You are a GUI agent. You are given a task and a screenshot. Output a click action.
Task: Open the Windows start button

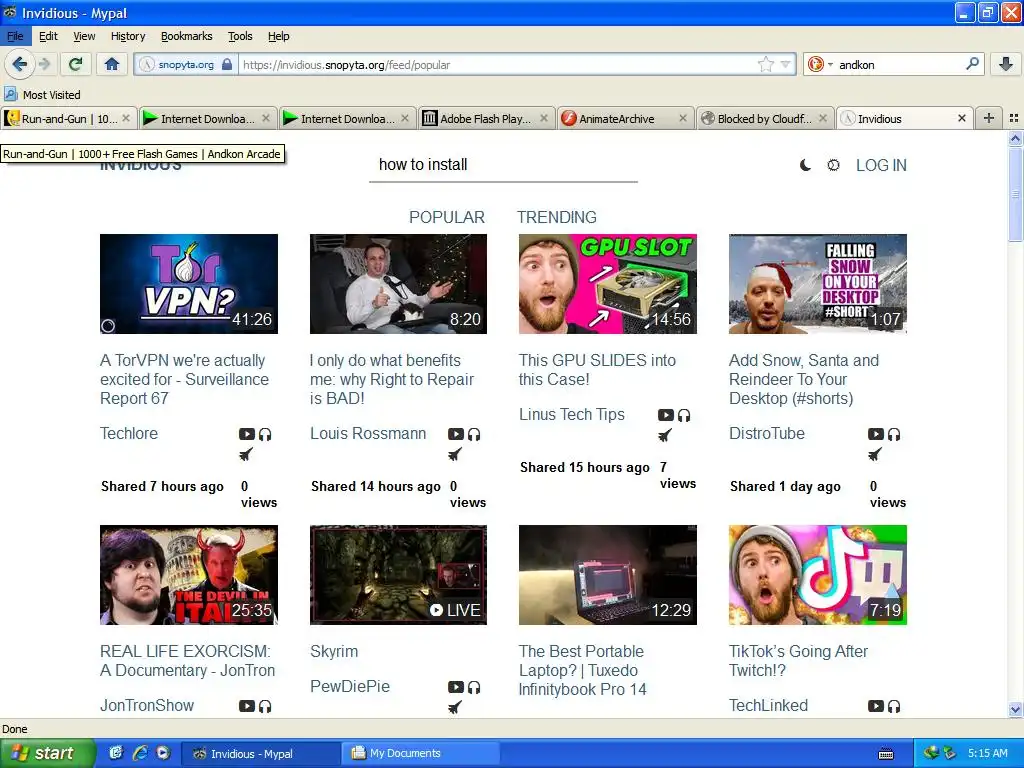(48, 753)
